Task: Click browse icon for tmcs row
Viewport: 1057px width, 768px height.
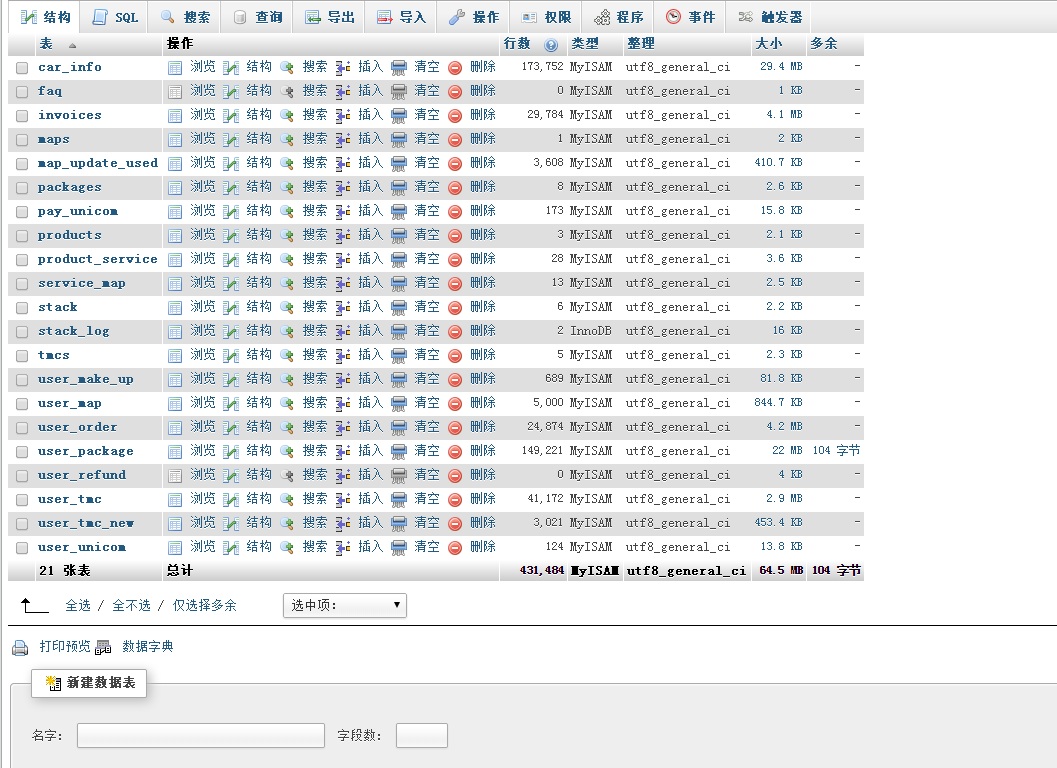Action: [175, 356]
